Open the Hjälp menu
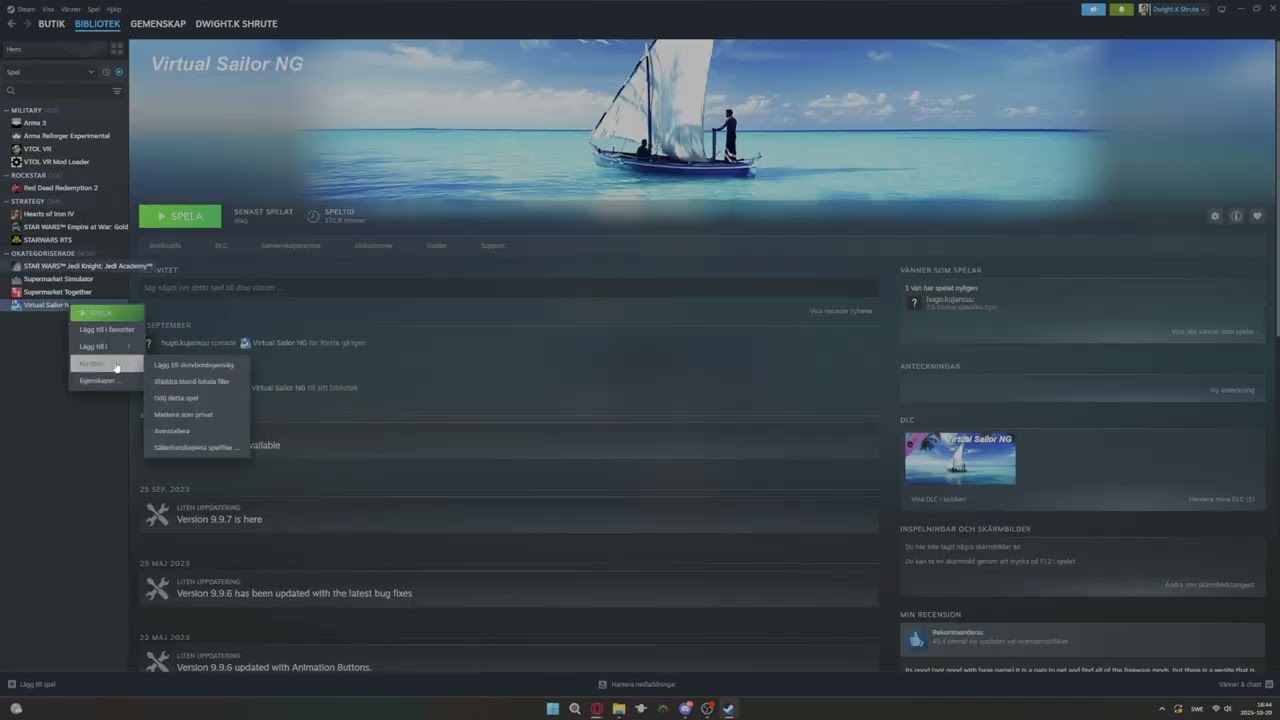 (x=113, y=9)
